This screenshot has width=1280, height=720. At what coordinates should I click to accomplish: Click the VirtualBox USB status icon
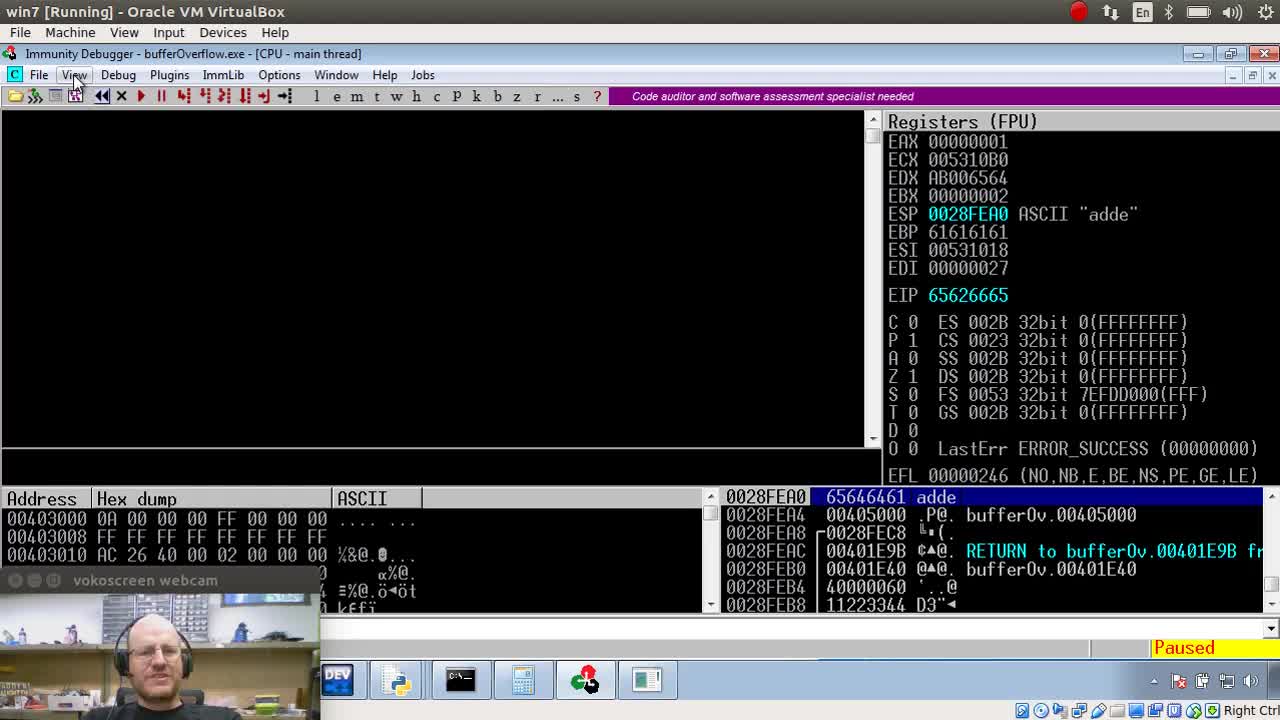[1101, 709]
